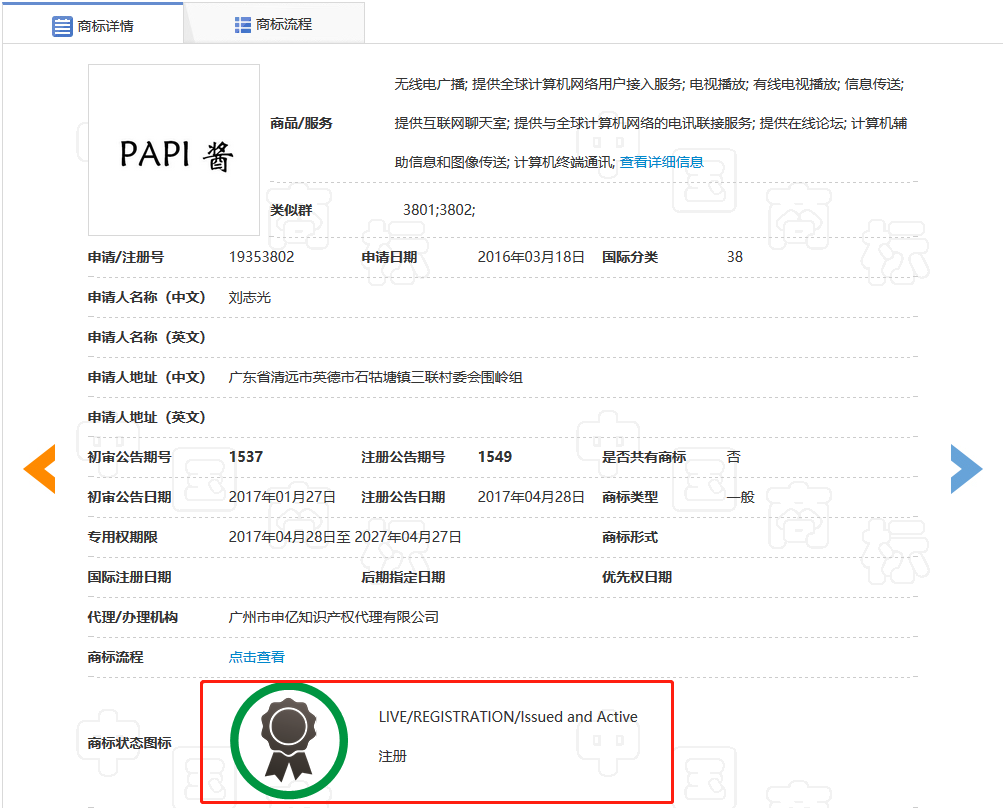This screenshot has height=808, width=1003.
Task: Click the 优先权日期 label
Action: (x=636, y=577)
